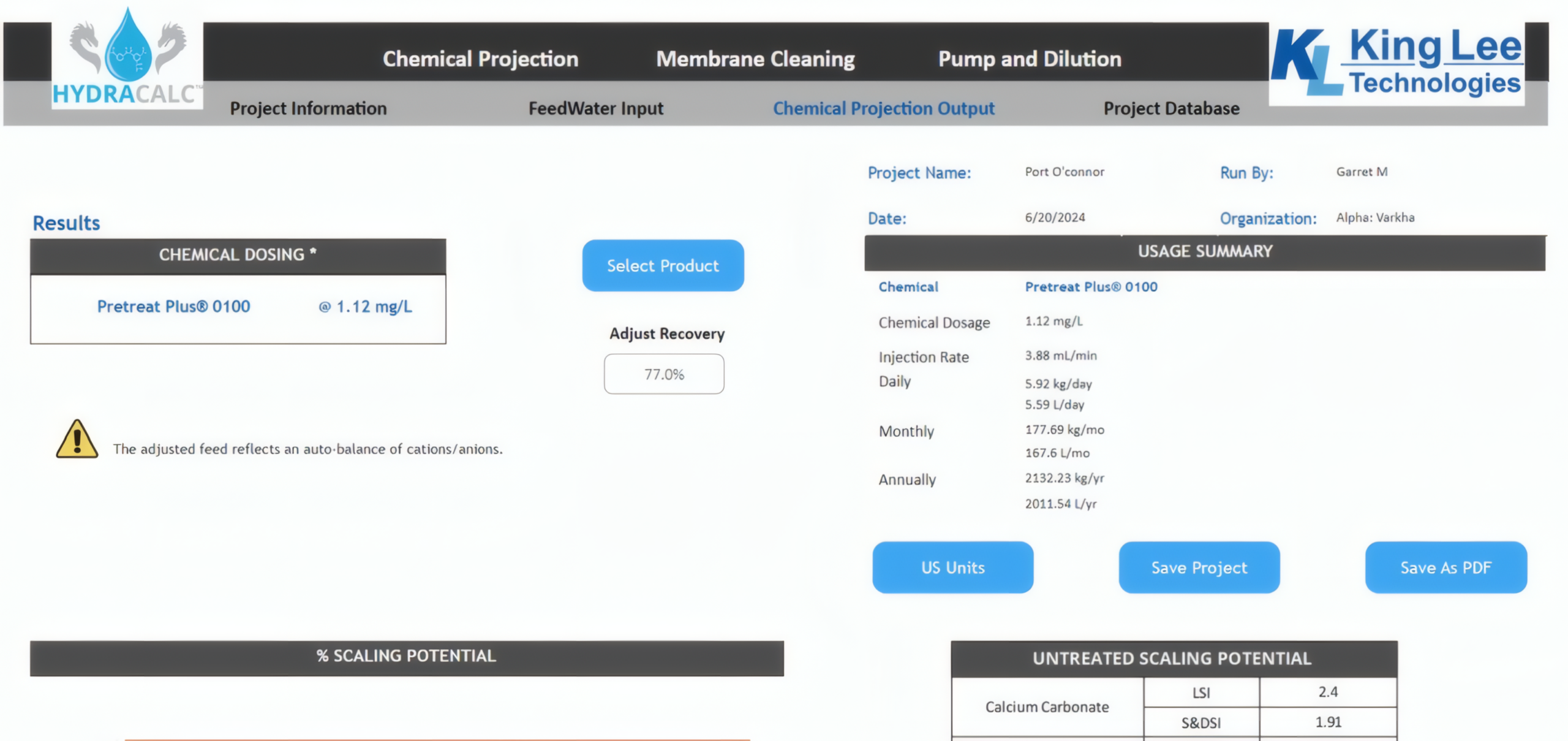Click the LSI index label cell

click(1201, 693)
